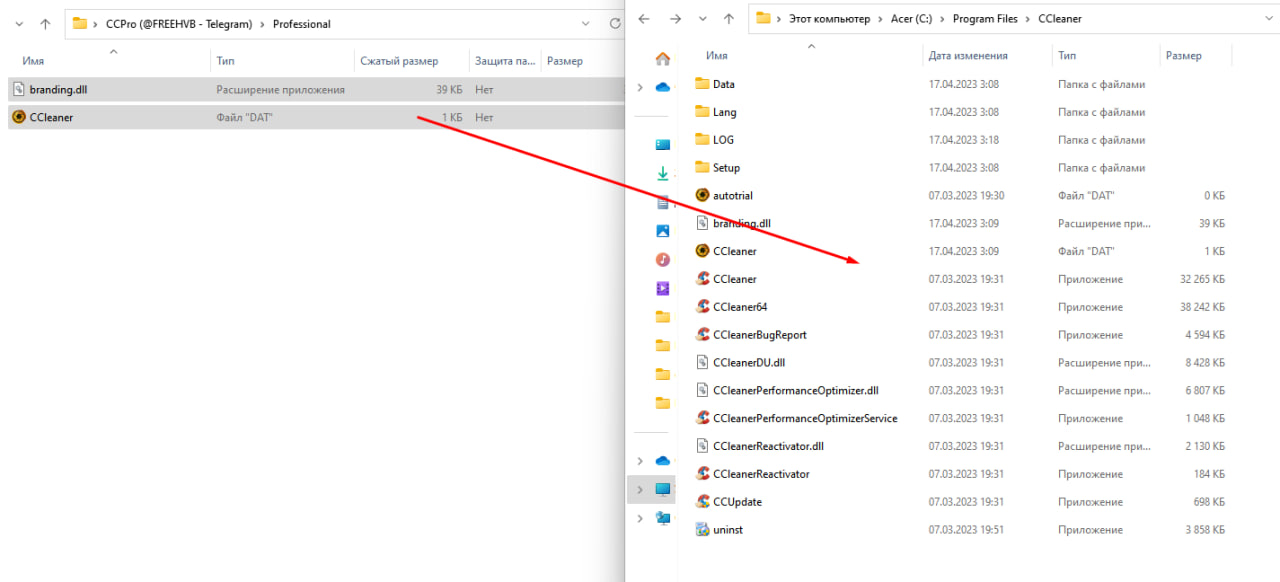Sort by Тип in Professional window

pos(226,61)
